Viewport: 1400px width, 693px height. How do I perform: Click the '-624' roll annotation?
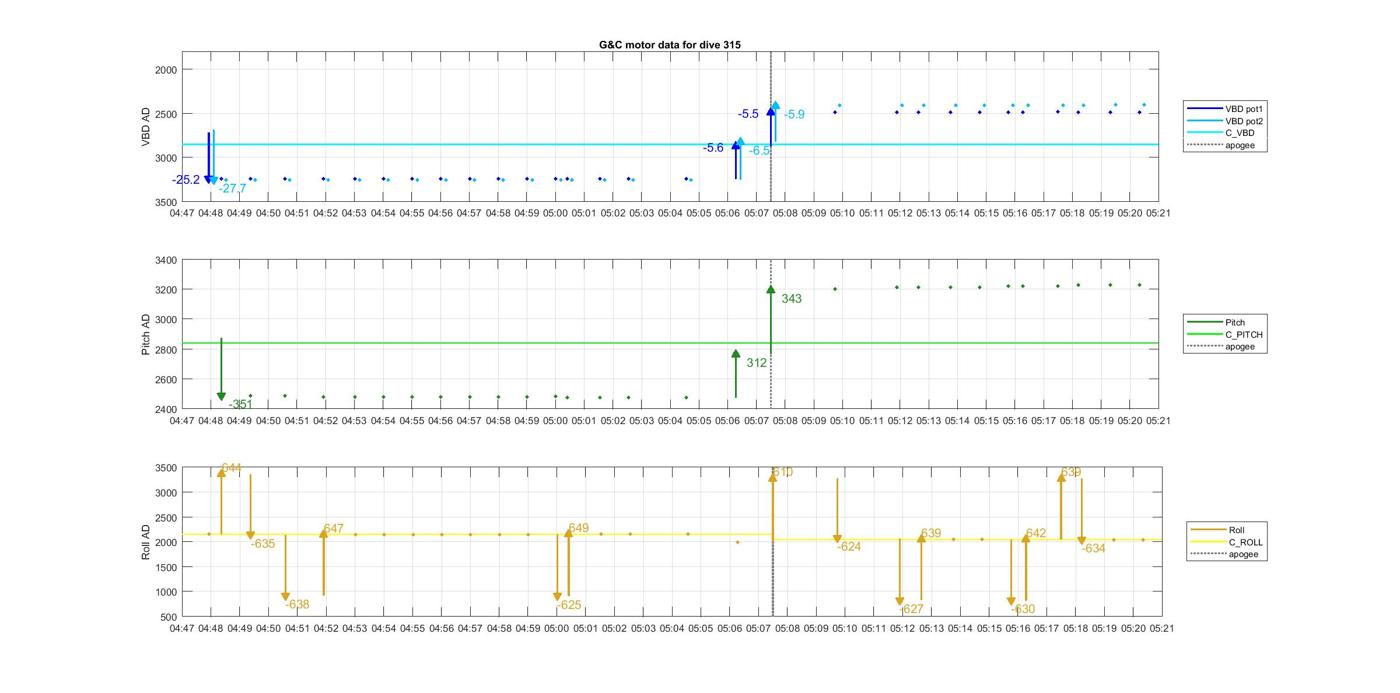click(x=849, y=547)
